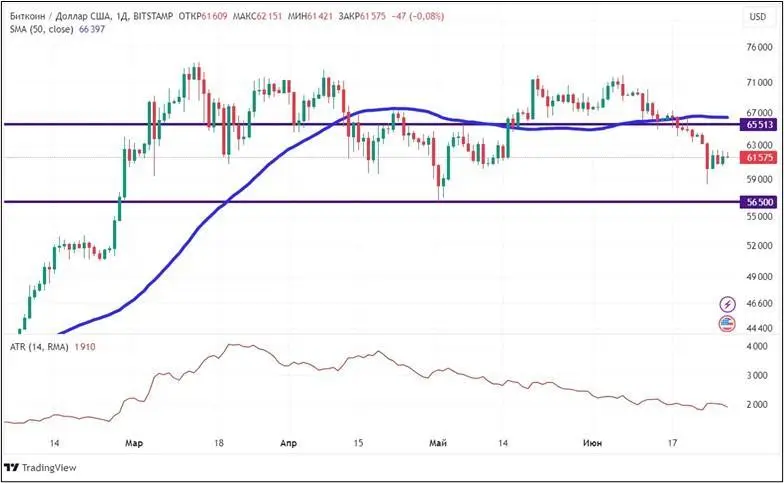This screenshot has width=784, height=483.
Task: Click the Май date on time axis
Action: [x=436, y=440]
